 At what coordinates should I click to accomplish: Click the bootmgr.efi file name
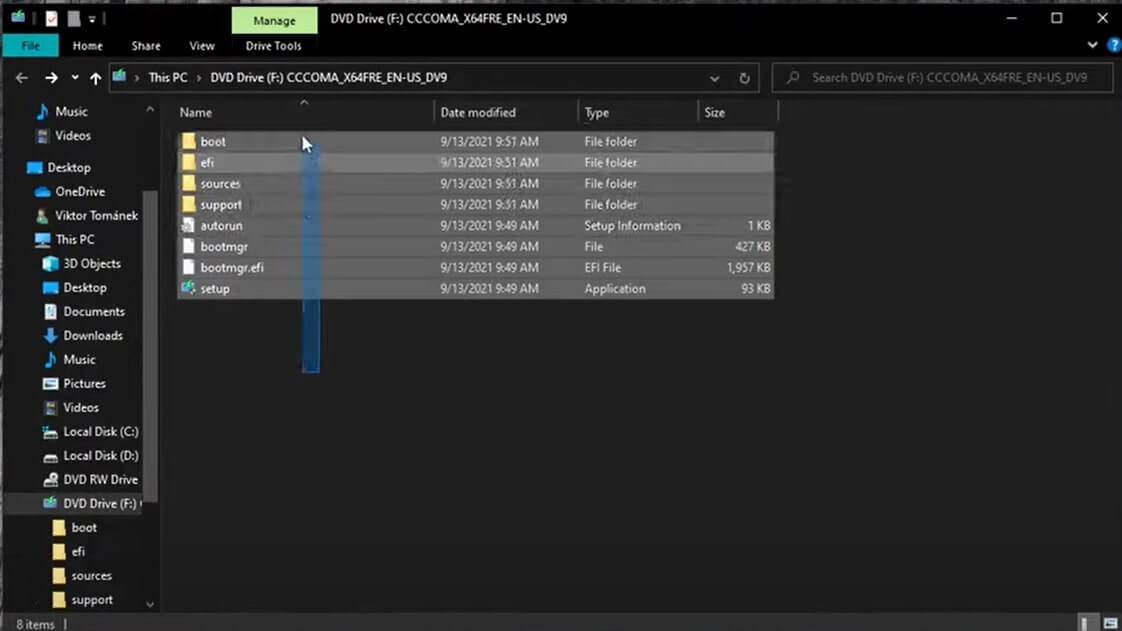pyautogui.click(x=232, y=268)
